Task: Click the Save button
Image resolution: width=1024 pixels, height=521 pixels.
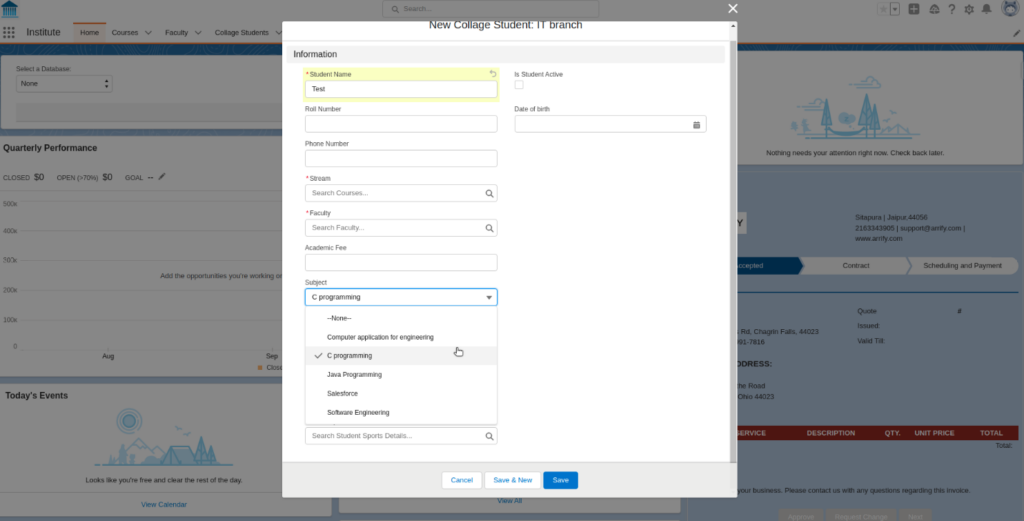Action: pyautogui.click(x=560, y=480)
